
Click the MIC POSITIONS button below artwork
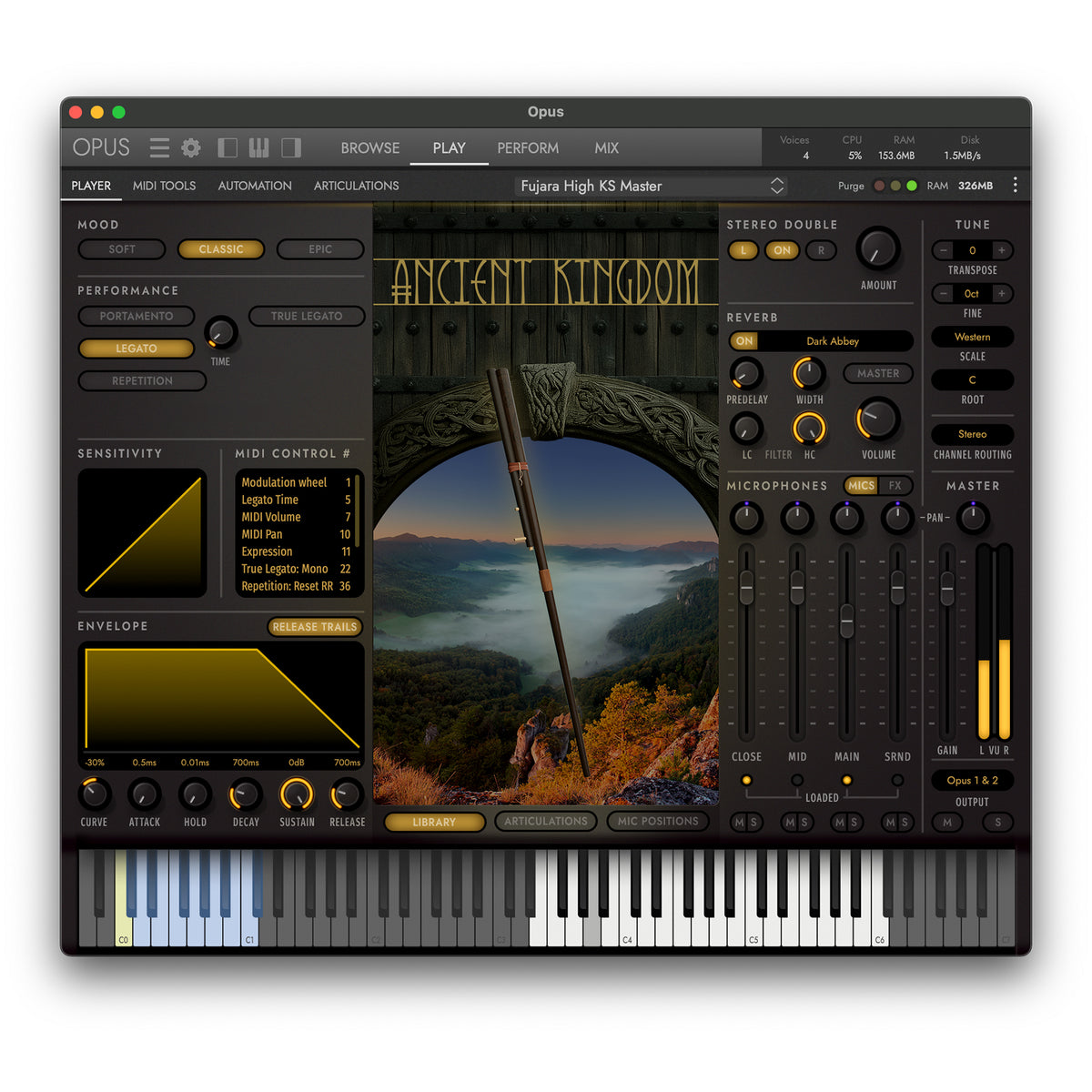click(x=658, y=821)
